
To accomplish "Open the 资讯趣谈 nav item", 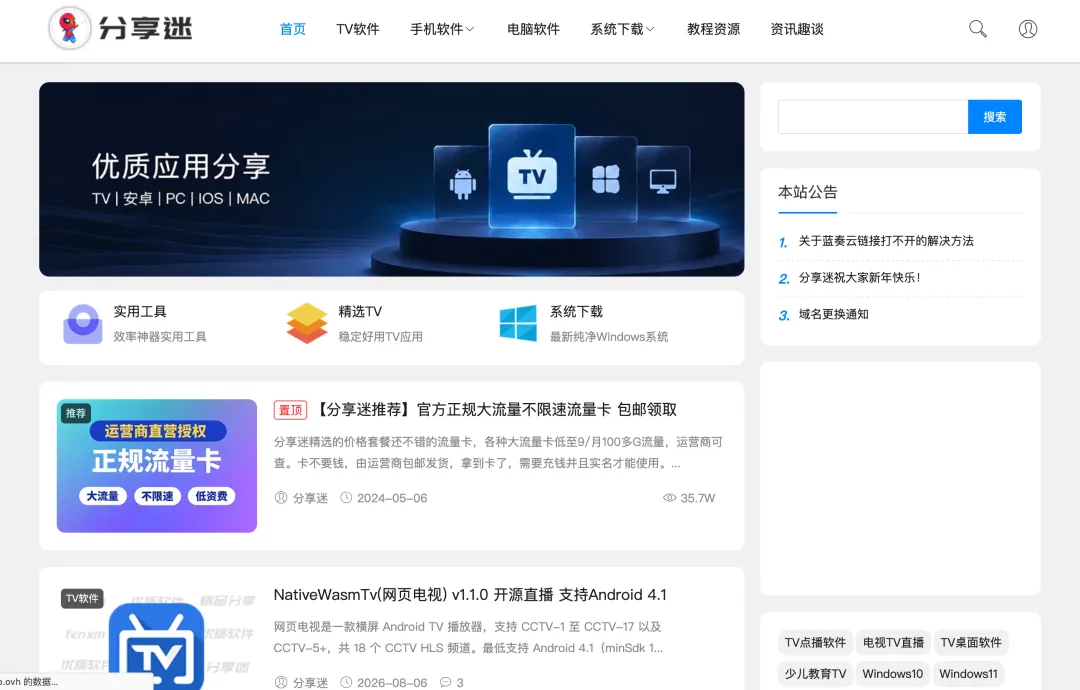I will pos(797,29).
